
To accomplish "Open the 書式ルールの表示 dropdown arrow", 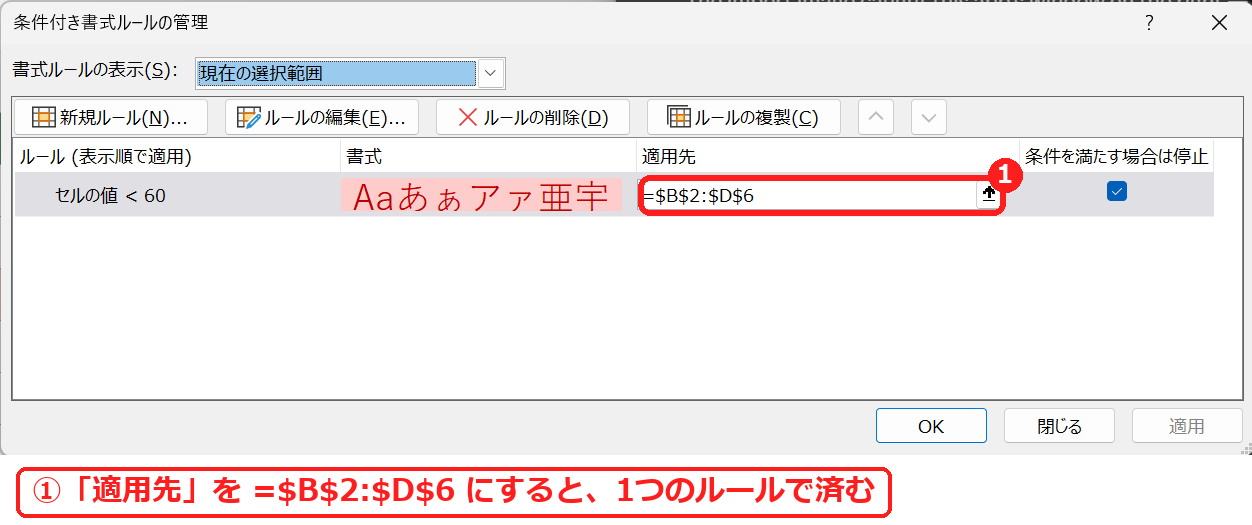I will coord(491,72).
